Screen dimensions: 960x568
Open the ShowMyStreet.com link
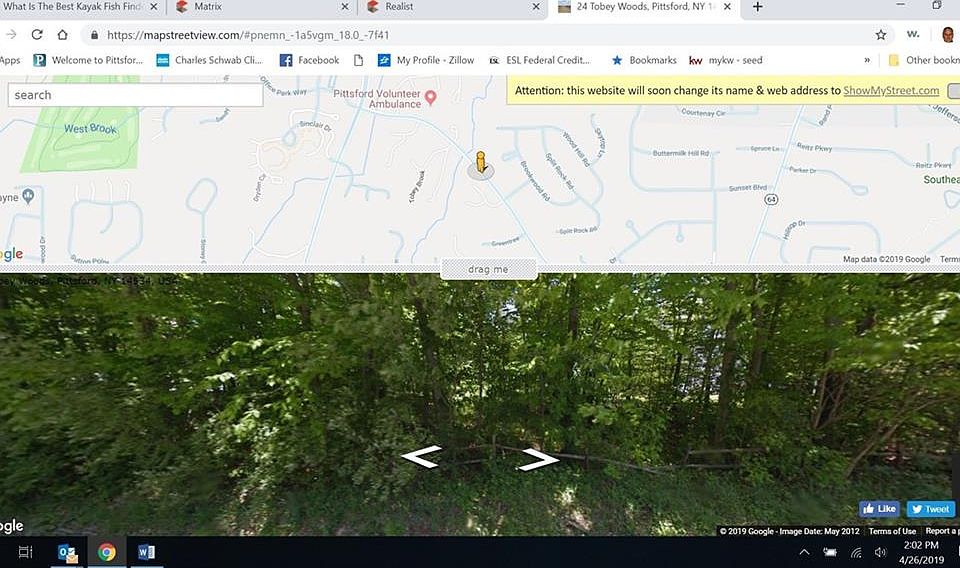point(891,91)
